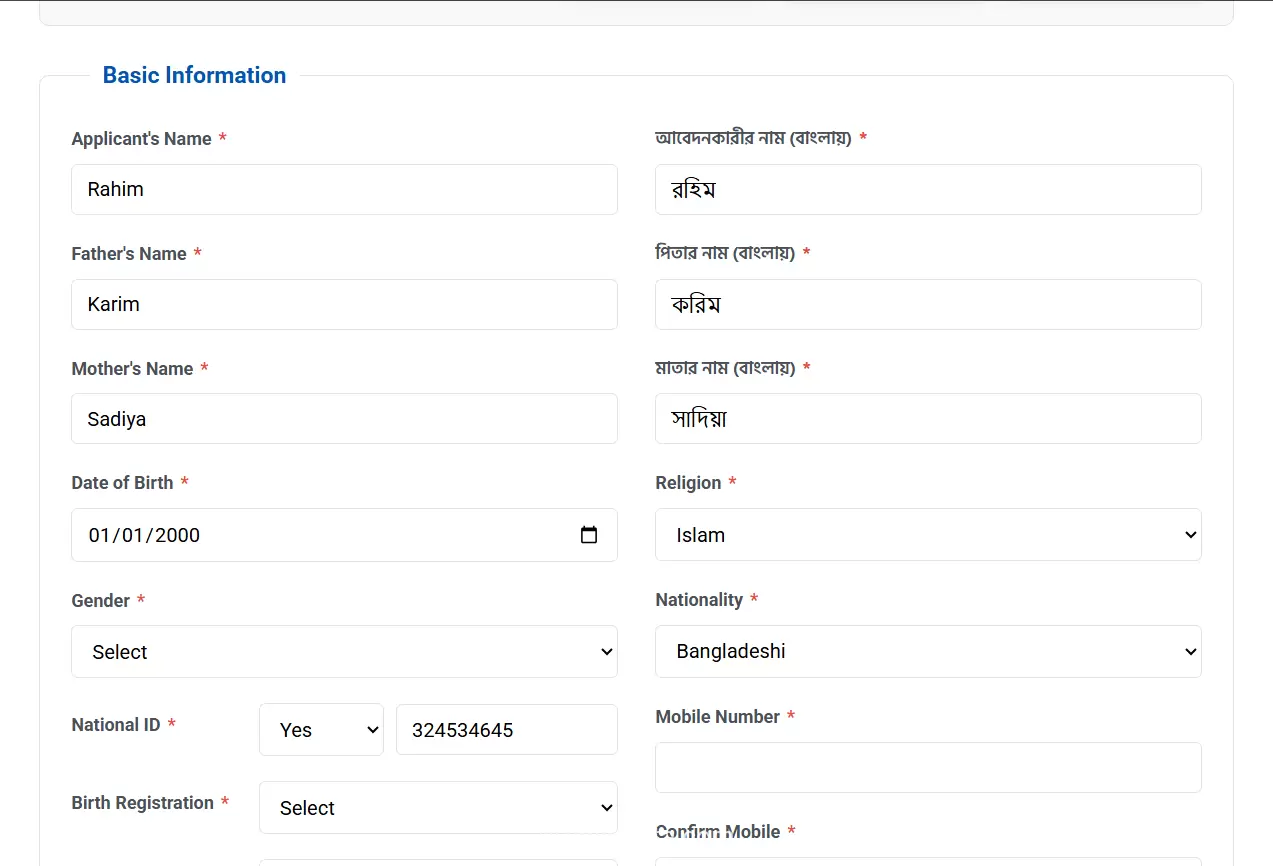This screenshot has width=1273, height=866.
Task: Click the Applicant's Name label
Action: (x=141, y=139)
